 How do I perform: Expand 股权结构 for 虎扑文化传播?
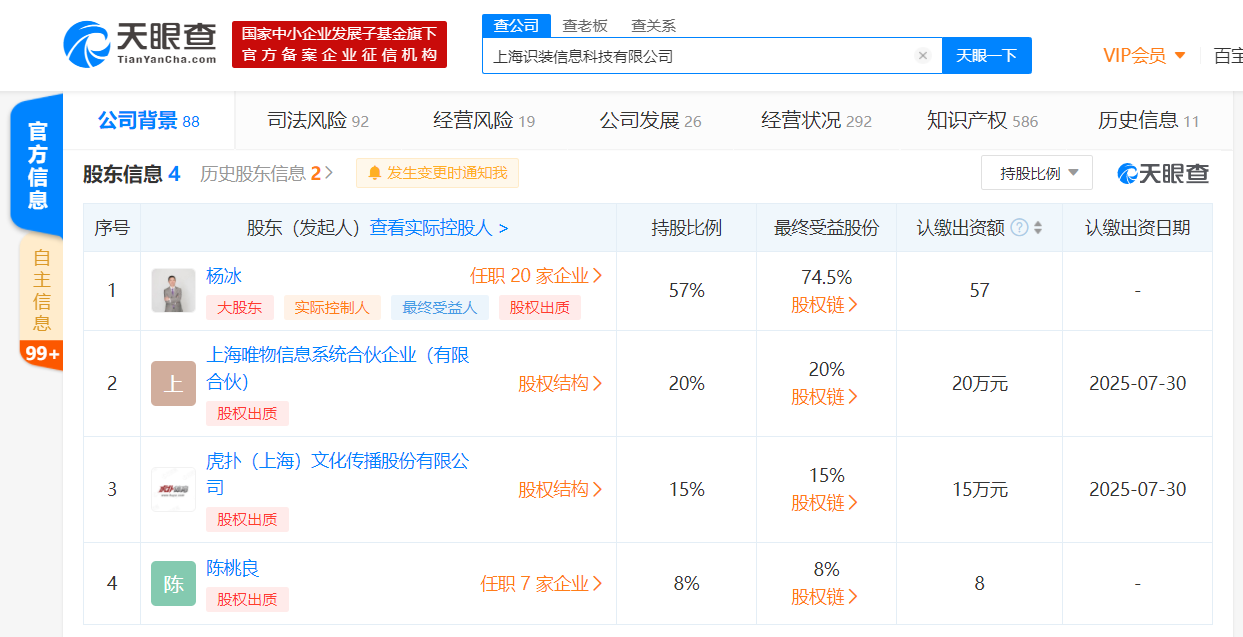(560, 489)
